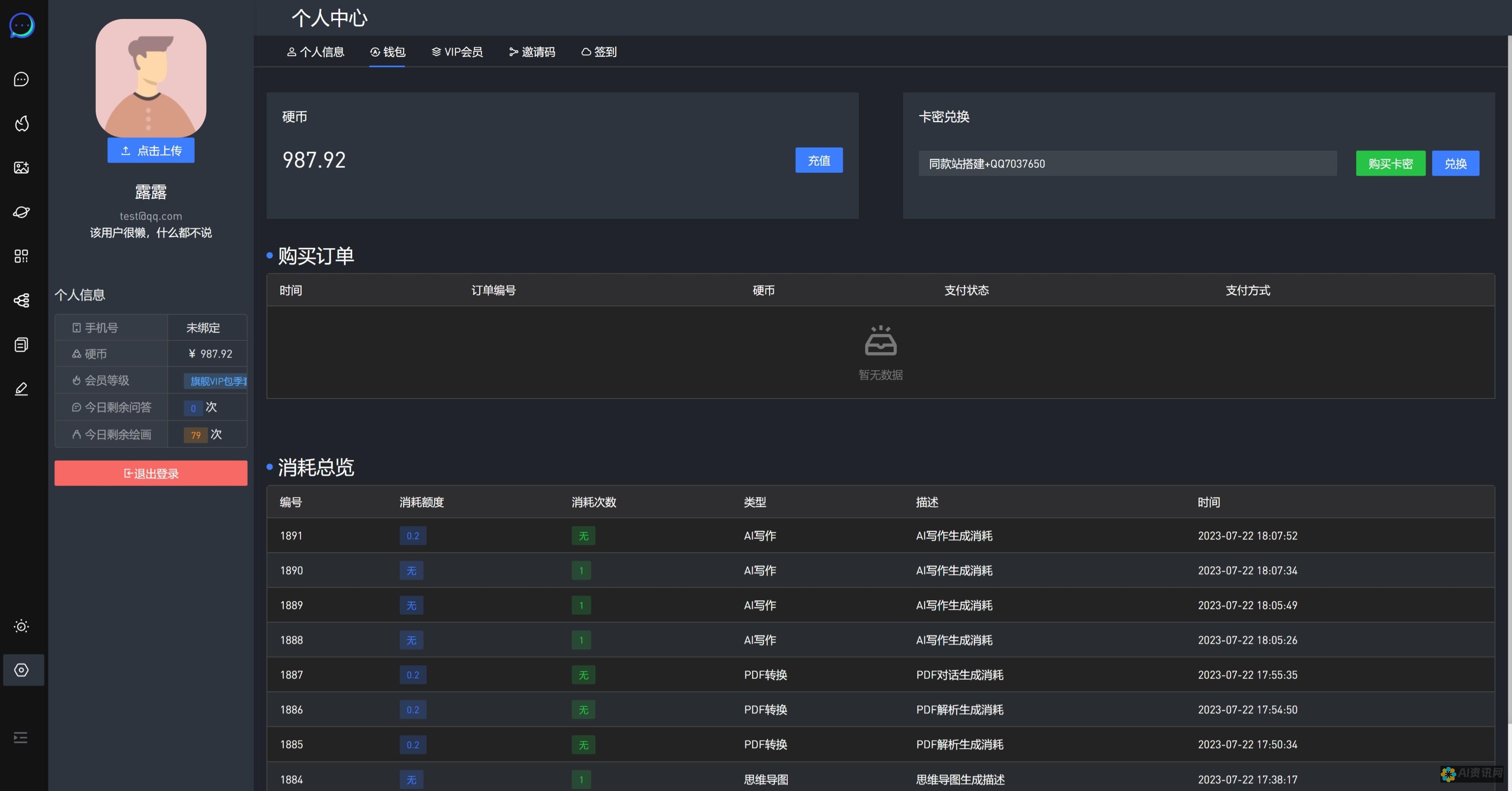The height and width of the screenshot is (791, 1512).
Task: Click record number 1884
Action: (291, 780)
